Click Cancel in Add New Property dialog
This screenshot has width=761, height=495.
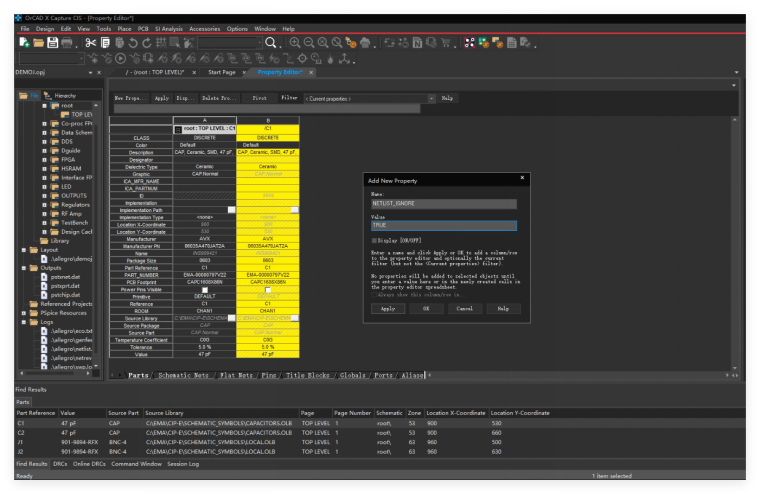[464, 309]
